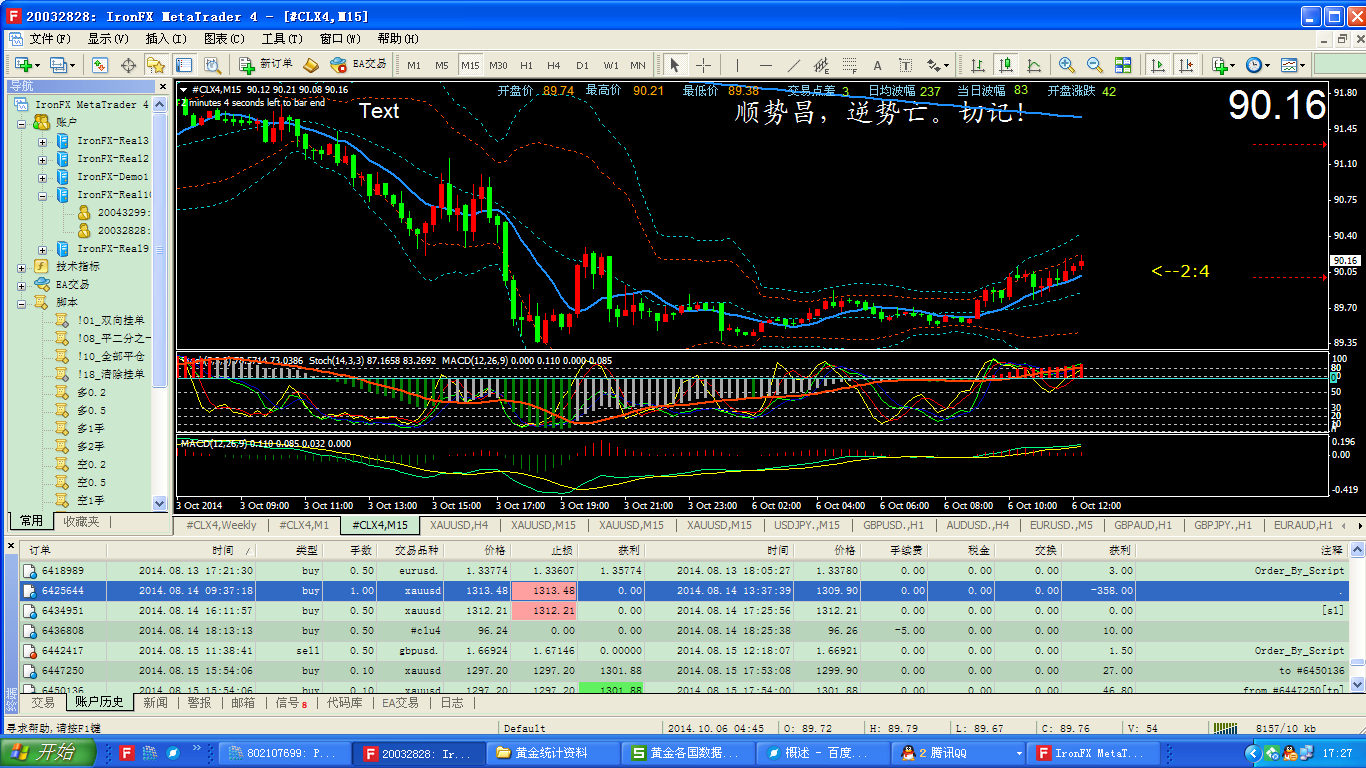Viewport: 1366px width, 768px height.
Task: Collapse the 脚本 scripts node
Action: point(22,303)
